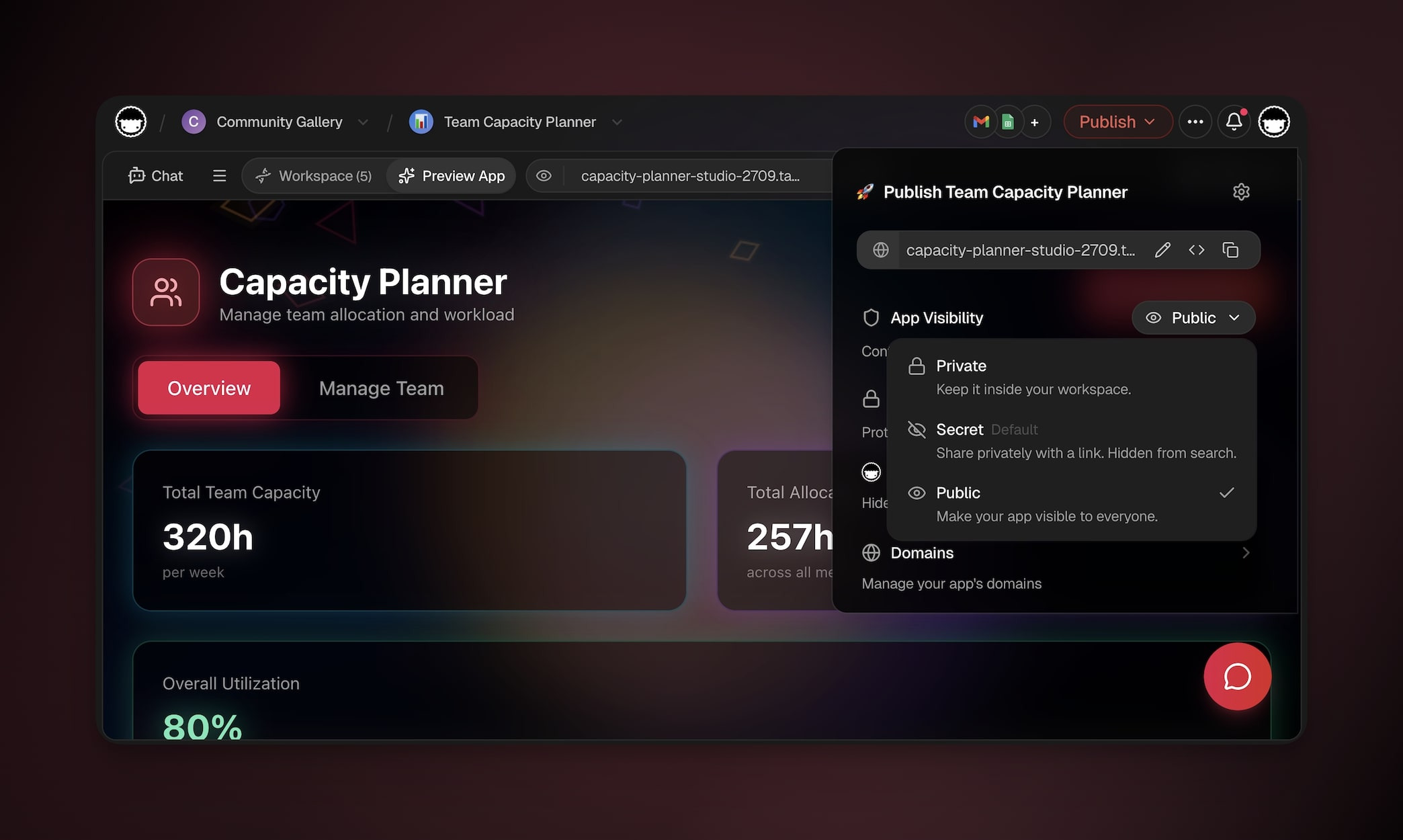This screenshot has height=840, width=1403.
Task: Click the pencil edit URL icon
Action: (x=1162, y=250)
